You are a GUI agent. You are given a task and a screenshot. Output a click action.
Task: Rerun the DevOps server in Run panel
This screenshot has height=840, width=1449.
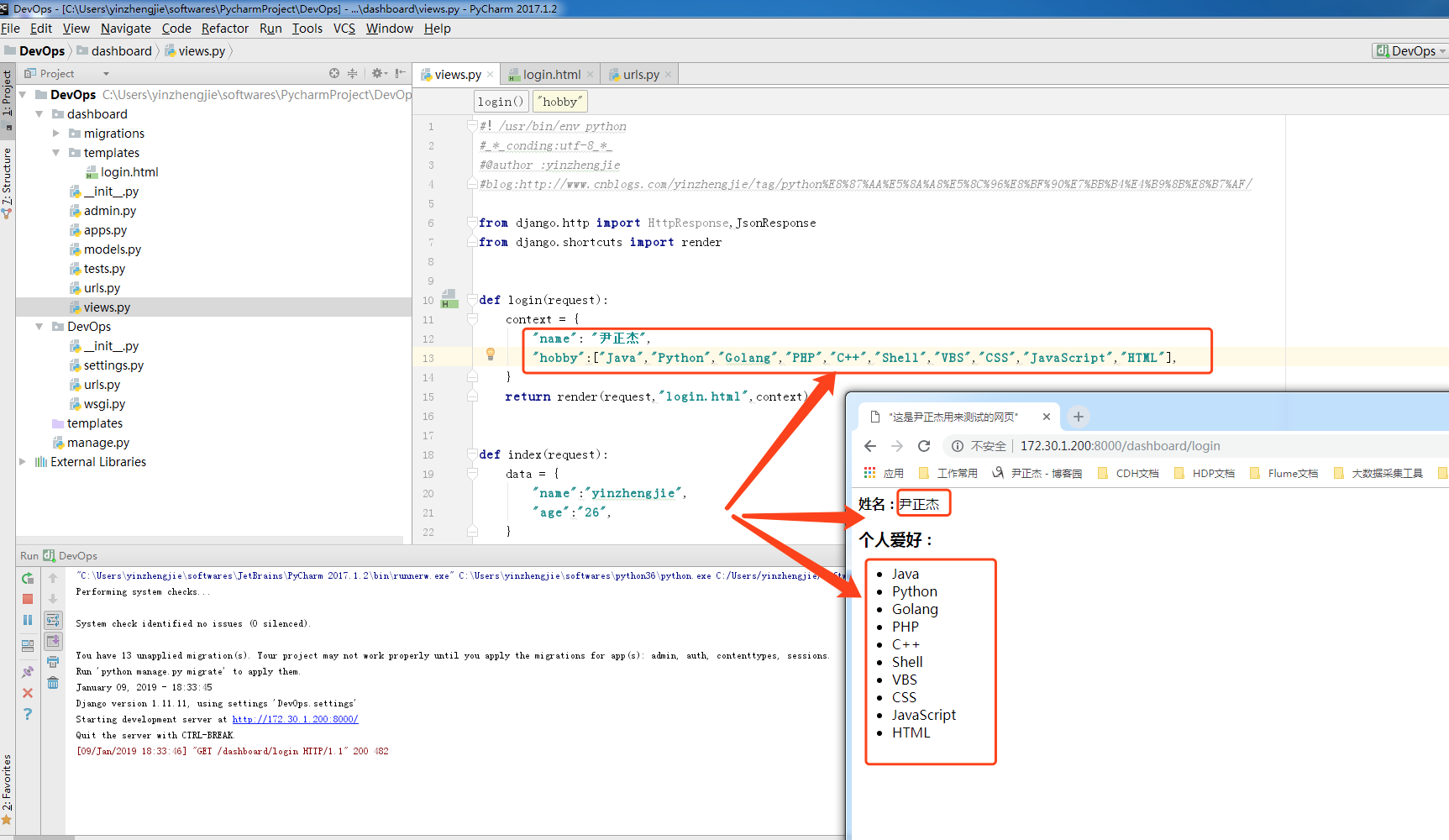click(x=28, y=578)
